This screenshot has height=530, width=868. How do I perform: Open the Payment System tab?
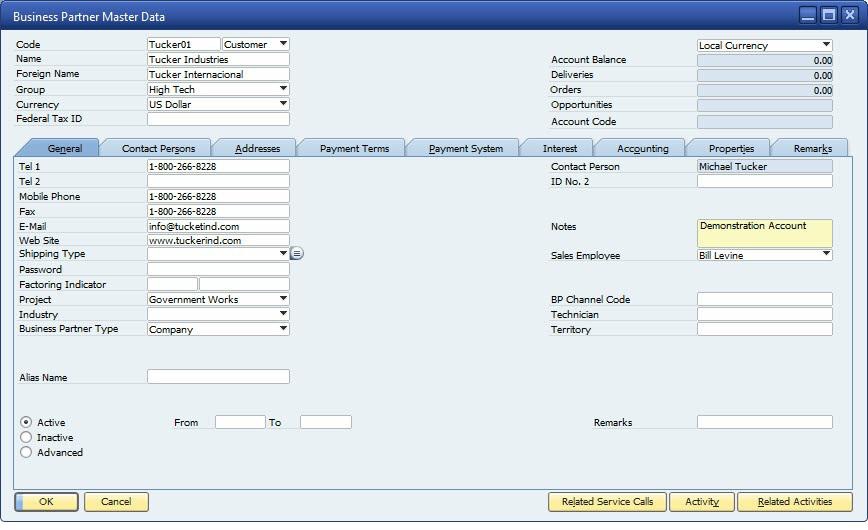pyautogui.click(x=466, y=148)
